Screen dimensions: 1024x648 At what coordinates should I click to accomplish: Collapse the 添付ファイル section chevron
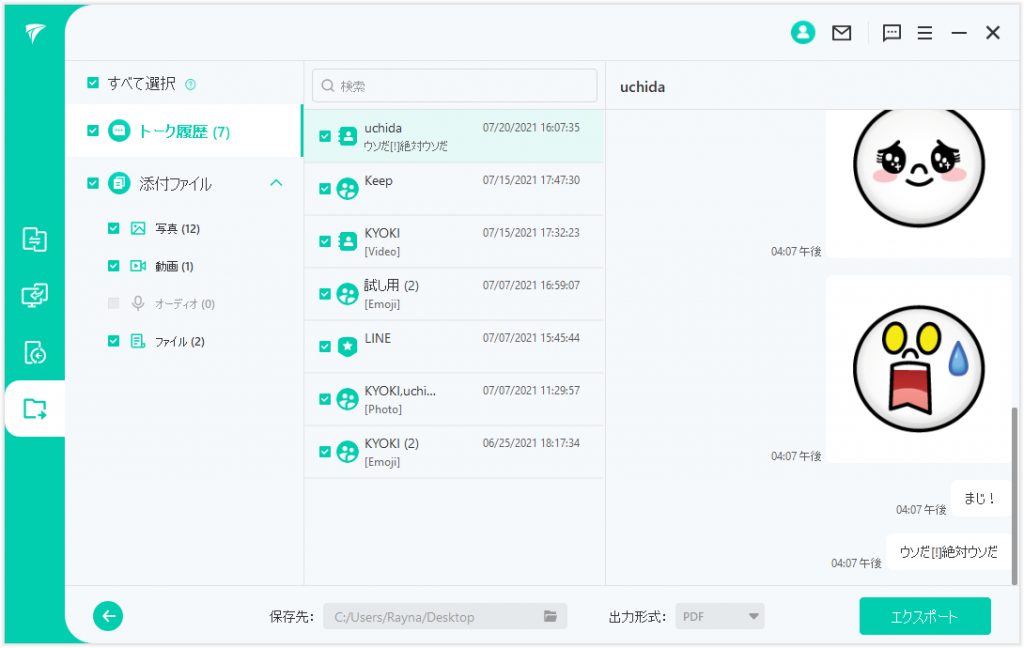pyautogui.click(x=277, y=183)
